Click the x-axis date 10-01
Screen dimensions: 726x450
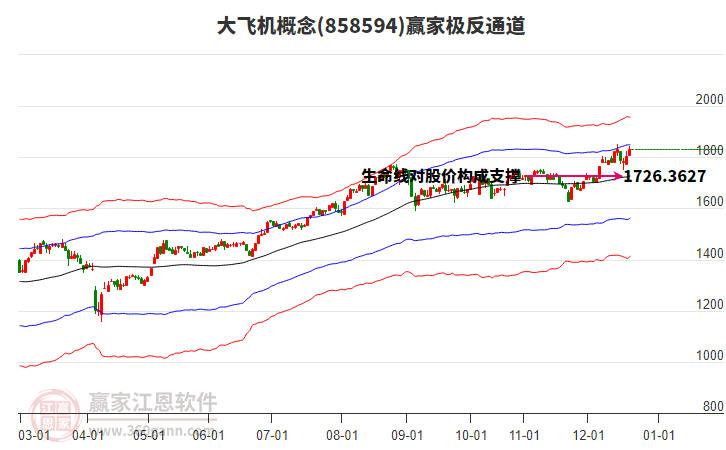click(471, 436)
